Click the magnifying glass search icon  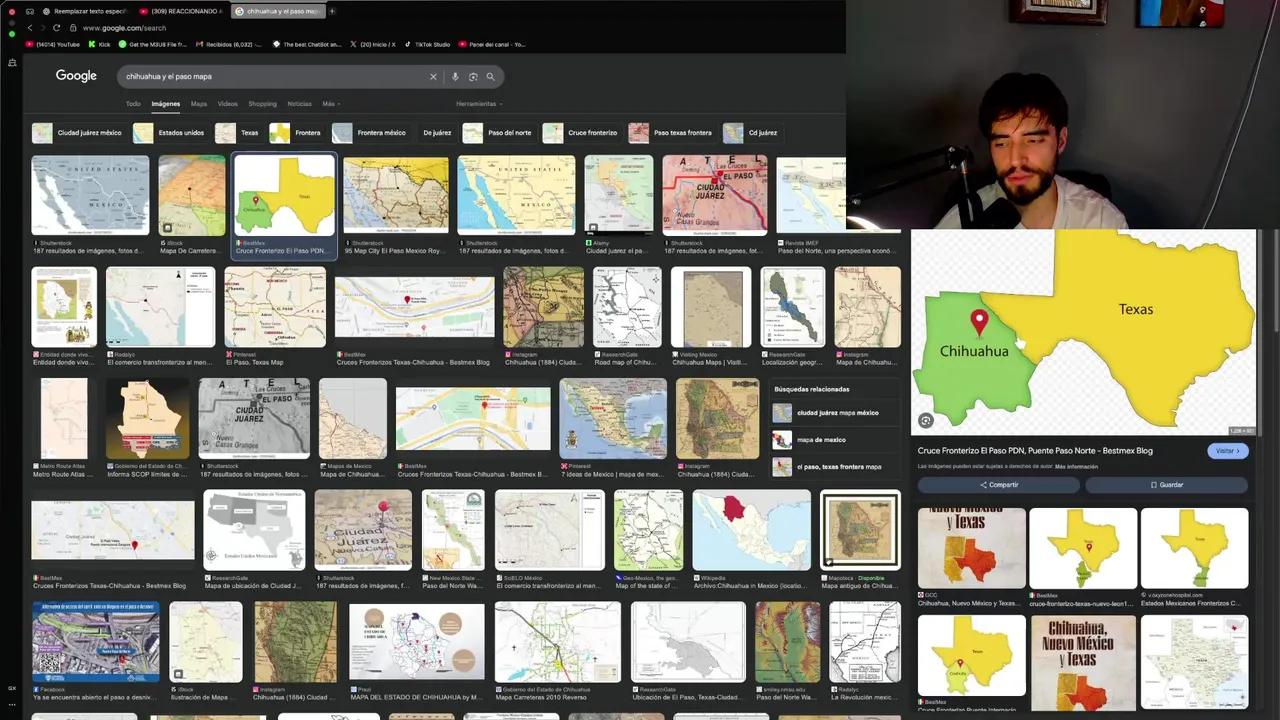[x=490, y=76]
